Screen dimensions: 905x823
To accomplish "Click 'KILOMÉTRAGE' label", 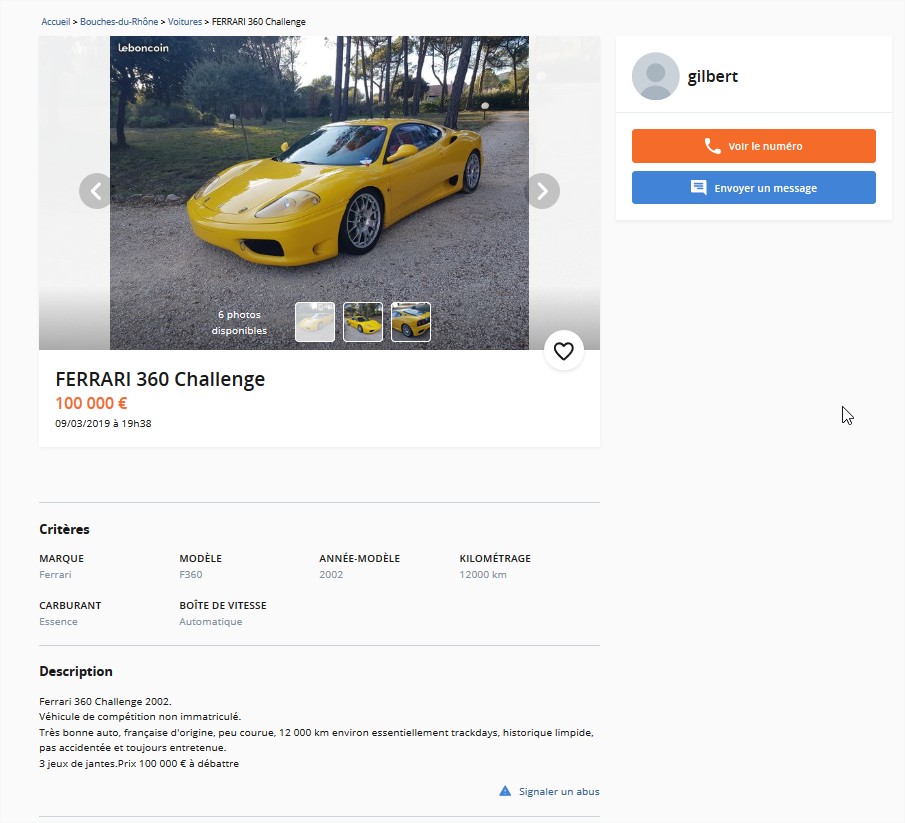I will (495, 558).
